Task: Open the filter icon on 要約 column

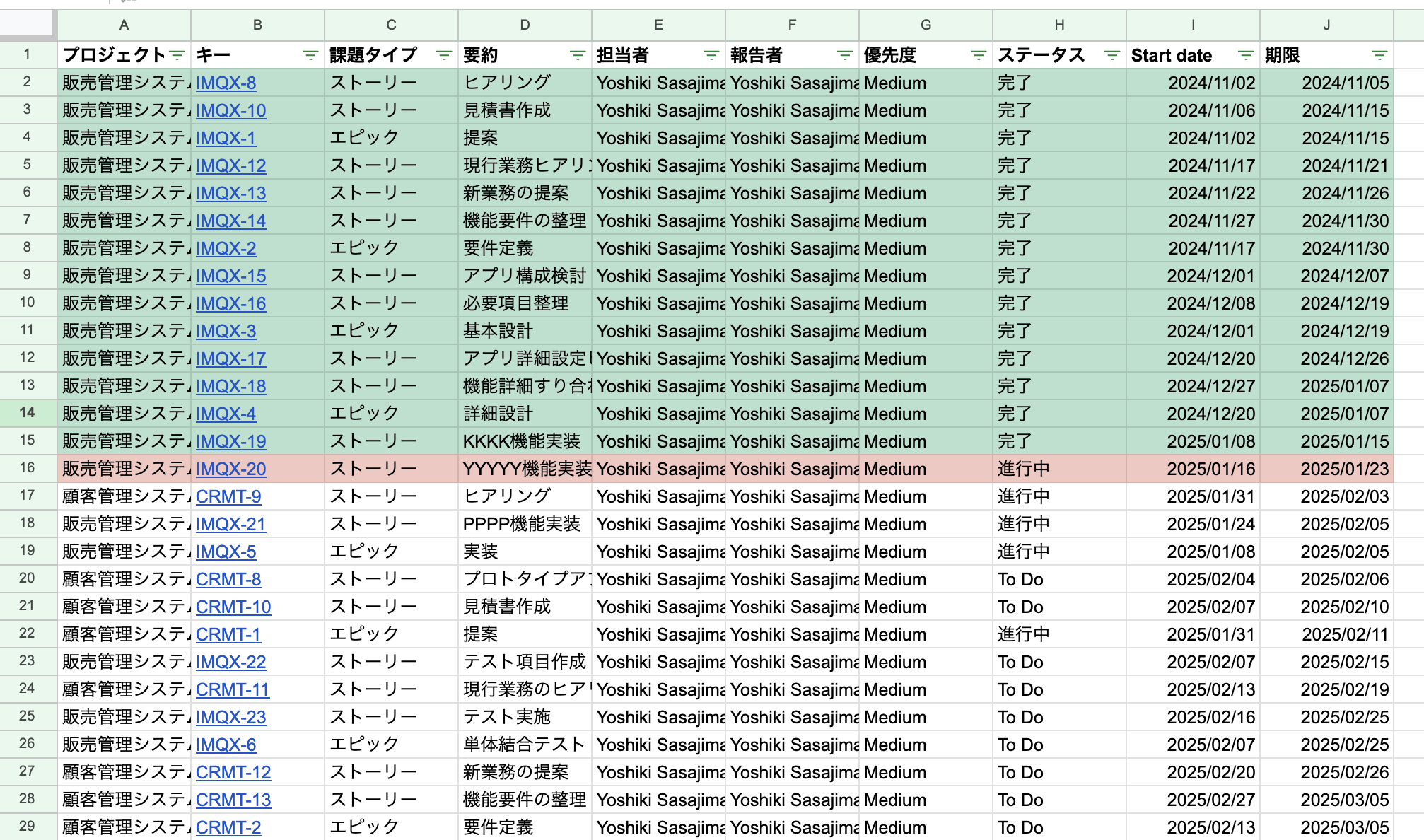Action: coord(576,54)
